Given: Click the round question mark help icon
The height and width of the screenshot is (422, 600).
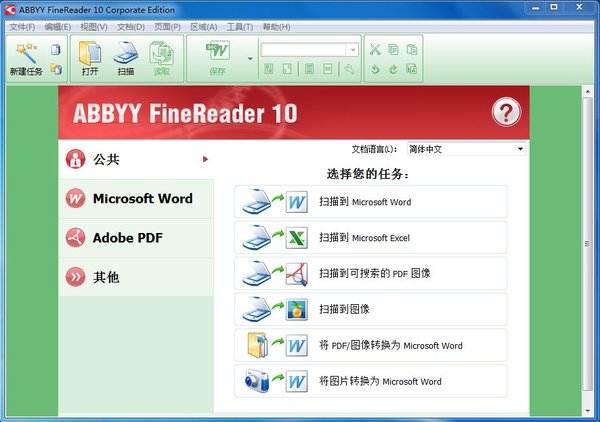Looking at the screenshot, I should point(506,112).
